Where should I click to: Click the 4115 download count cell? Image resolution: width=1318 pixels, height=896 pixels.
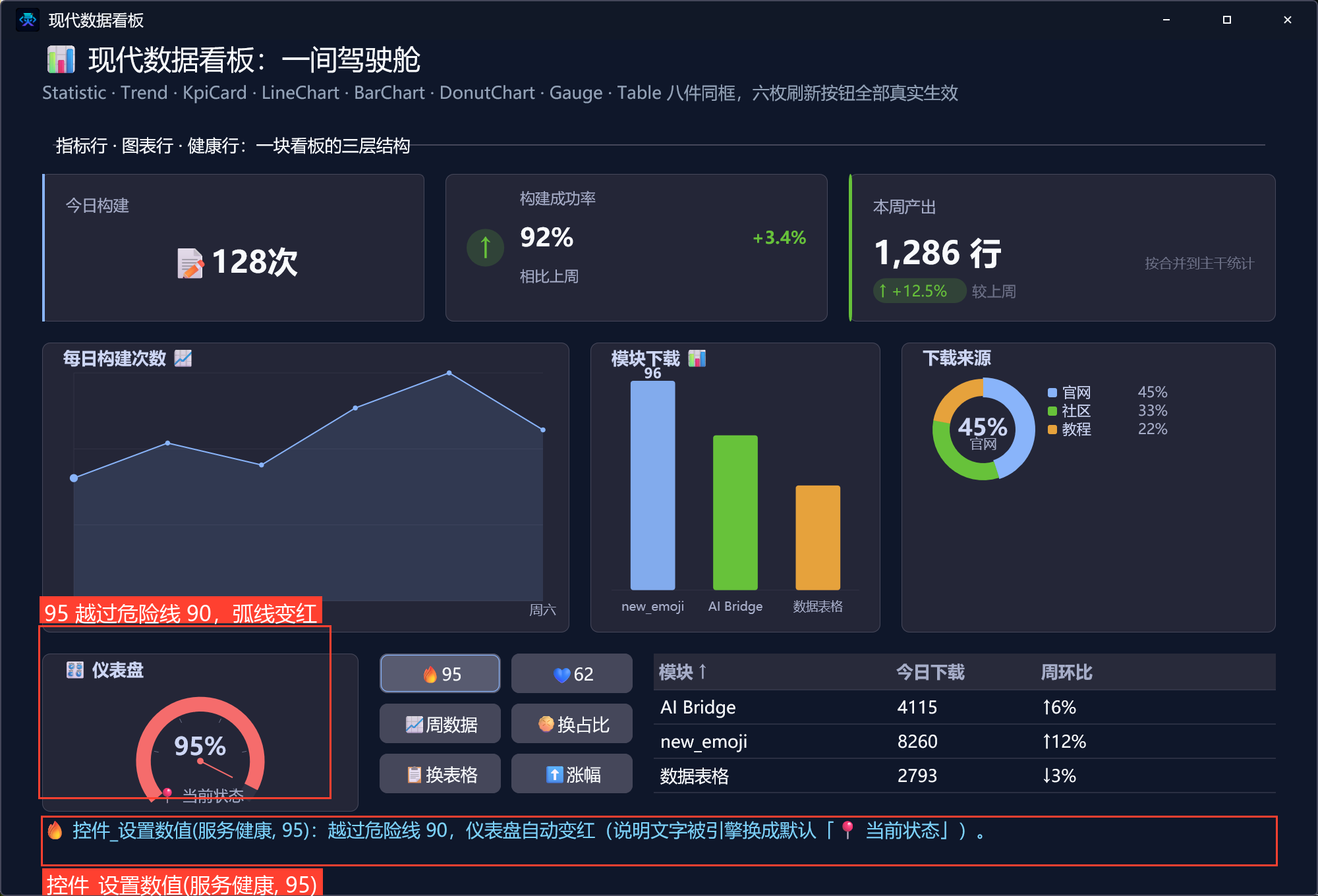[x=917, y=707]
